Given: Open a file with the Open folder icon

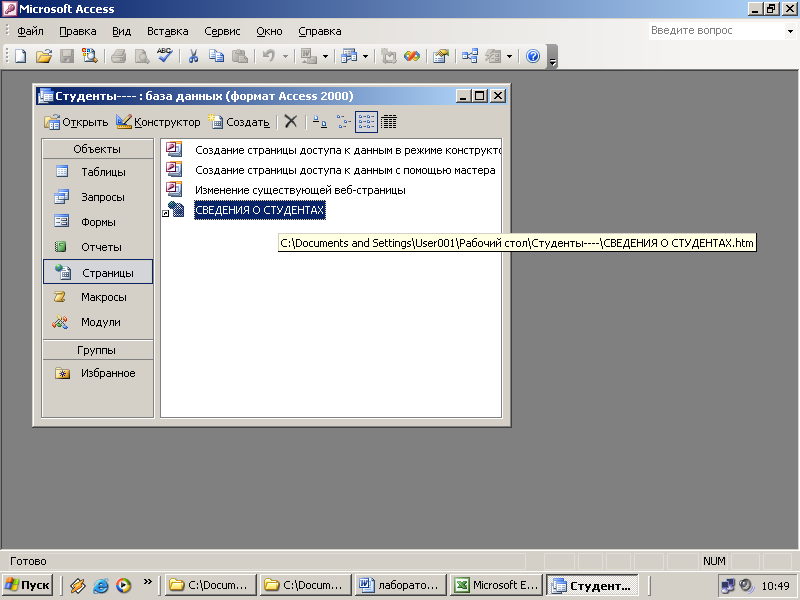Looking at the screenshot, I should click(x=44, y=56).
